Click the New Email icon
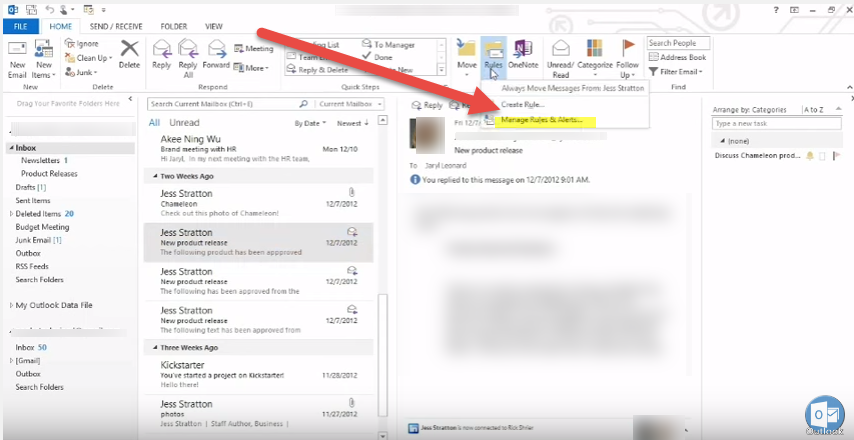The height and width of the screenshot is (440, 854). pos(17,59)
